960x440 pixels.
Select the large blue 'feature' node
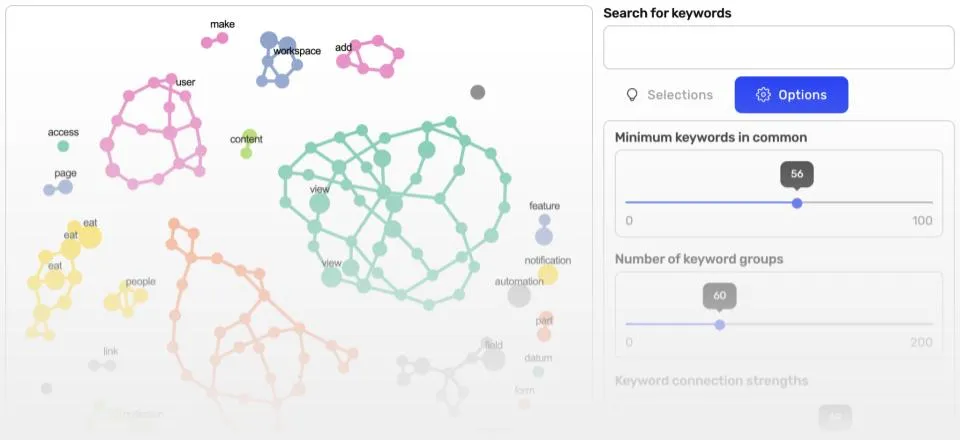543,236
